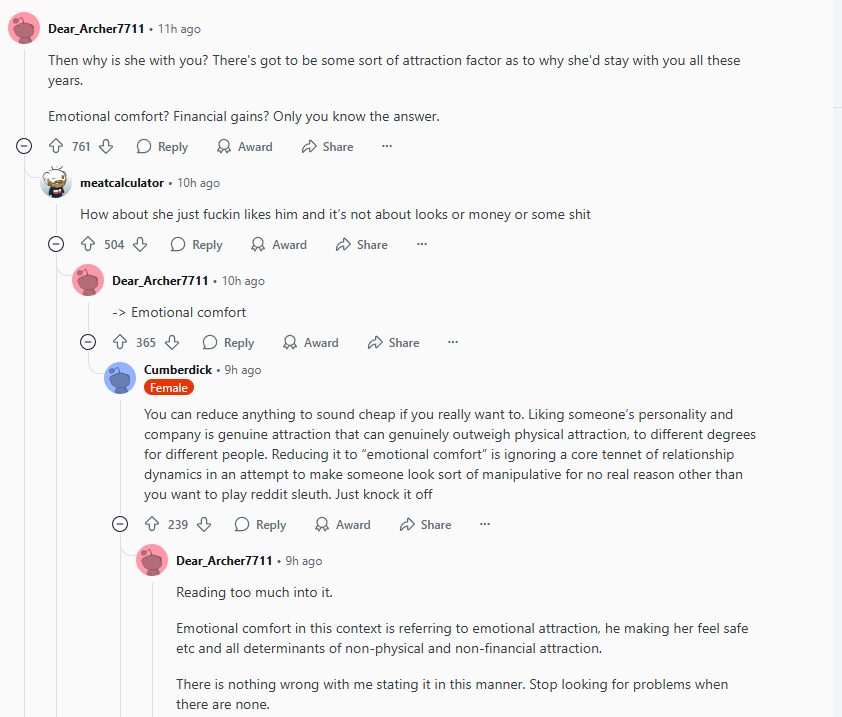Viewport: 842px width, 717px height.
Task: Reply to meatcalculator's comment
Action: pos(196,245)
